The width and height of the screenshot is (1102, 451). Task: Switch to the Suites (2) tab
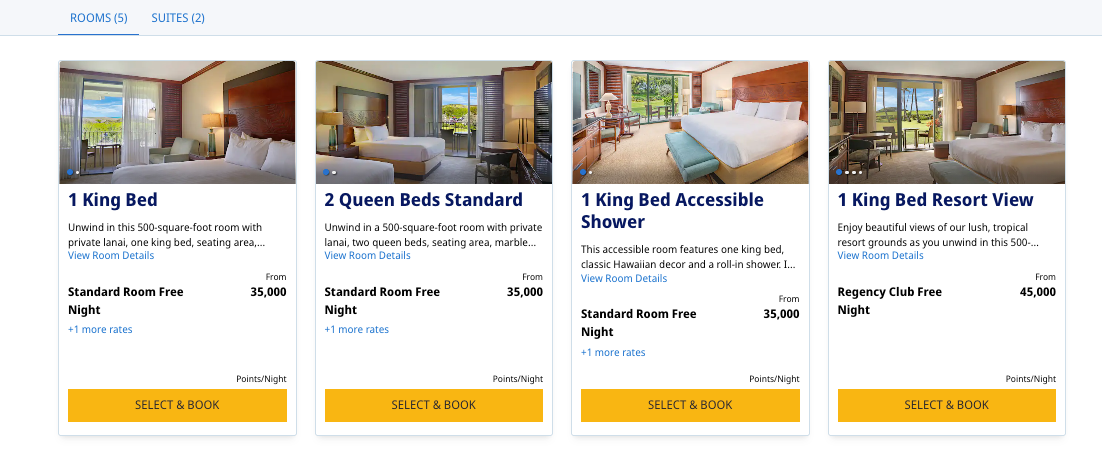pos(178,18)
